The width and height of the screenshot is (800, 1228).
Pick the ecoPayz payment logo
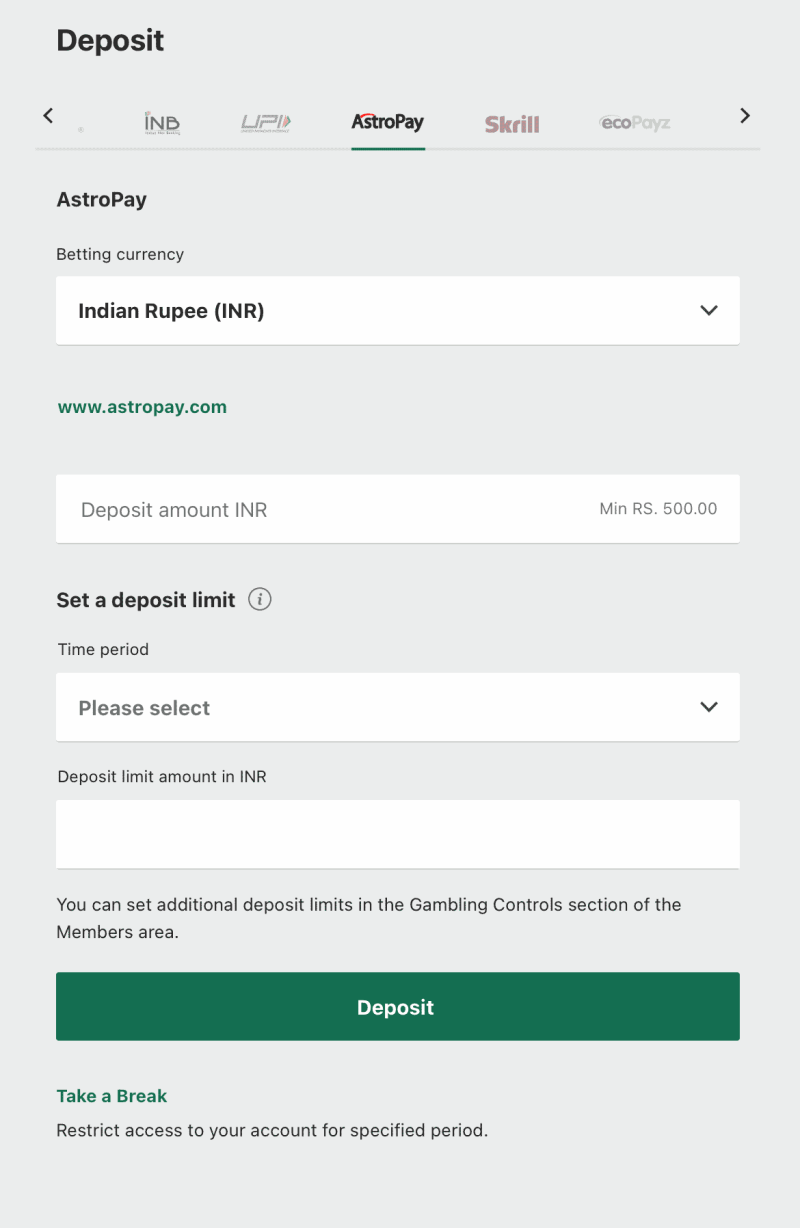(x=635, y=123)
